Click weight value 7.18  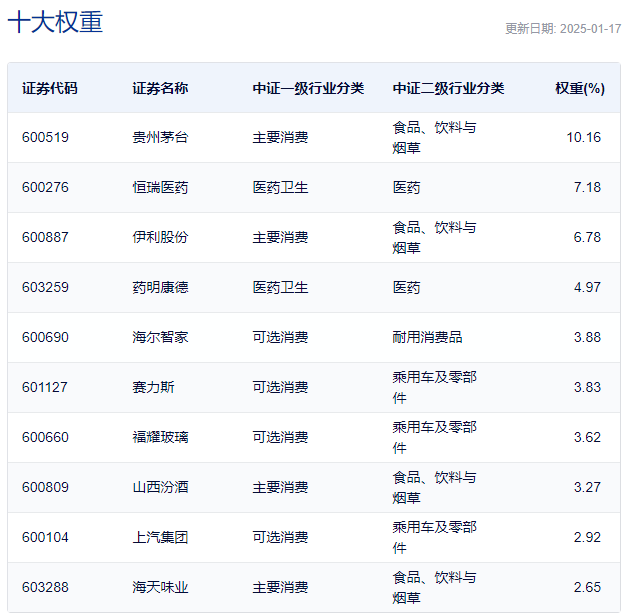tap(587, 187)
